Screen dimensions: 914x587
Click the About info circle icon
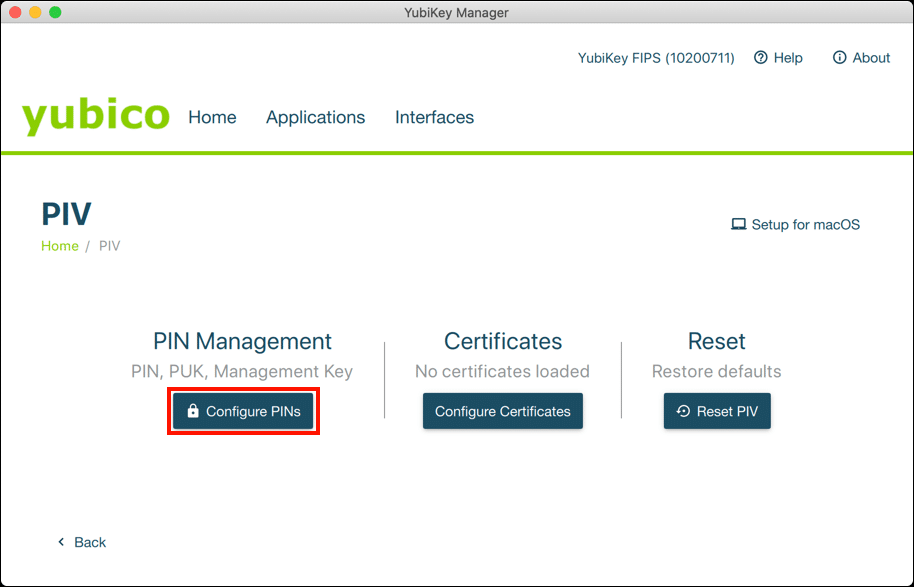pyautogui.click(x=840, y=58)
